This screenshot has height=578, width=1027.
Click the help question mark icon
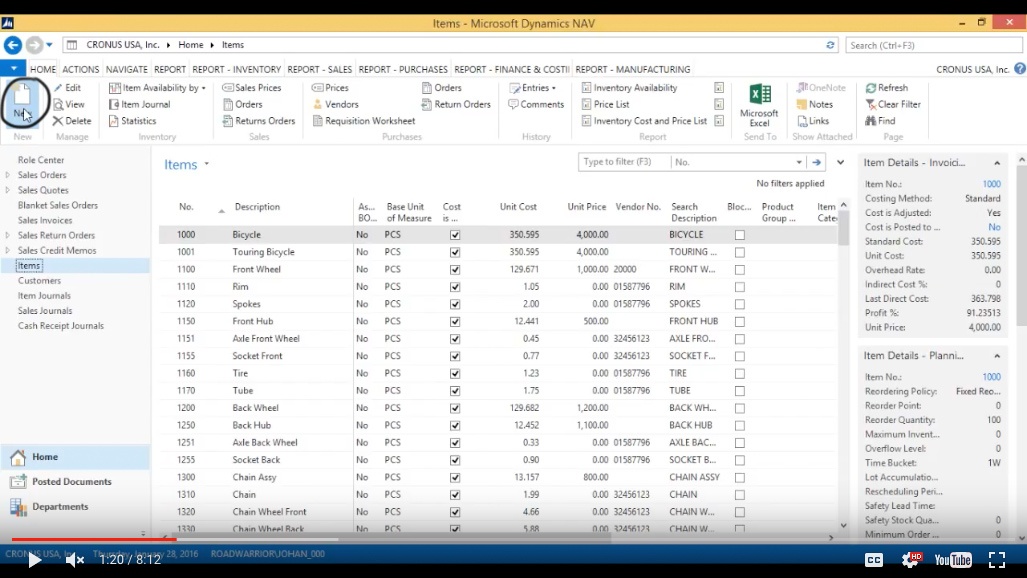pos(1020,69)
